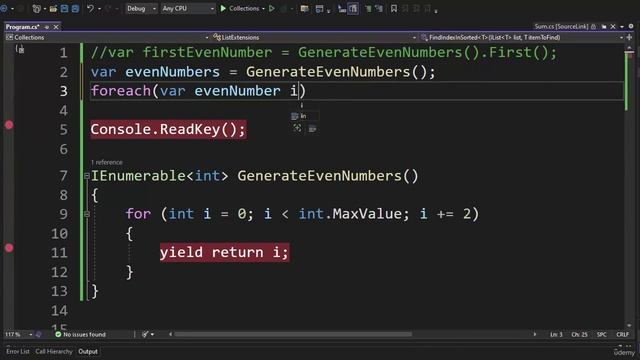Close the Sum.cs [SourceLink] tab
Image resolution: width=640 pixels, height=360 pixels.
tap(613, 27)
